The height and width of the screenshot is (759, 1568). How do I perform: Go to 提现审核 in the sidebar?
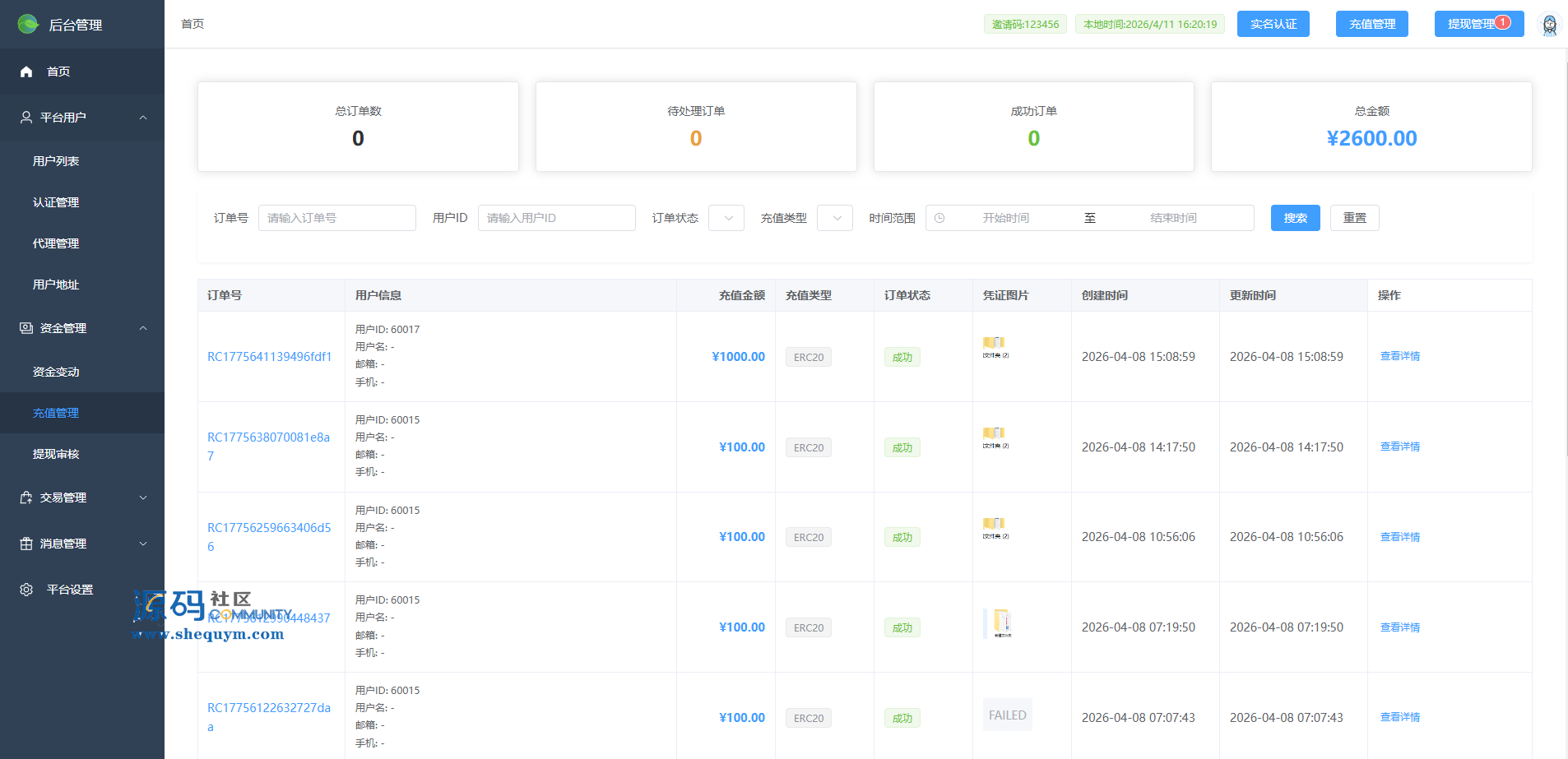[56, 454]
